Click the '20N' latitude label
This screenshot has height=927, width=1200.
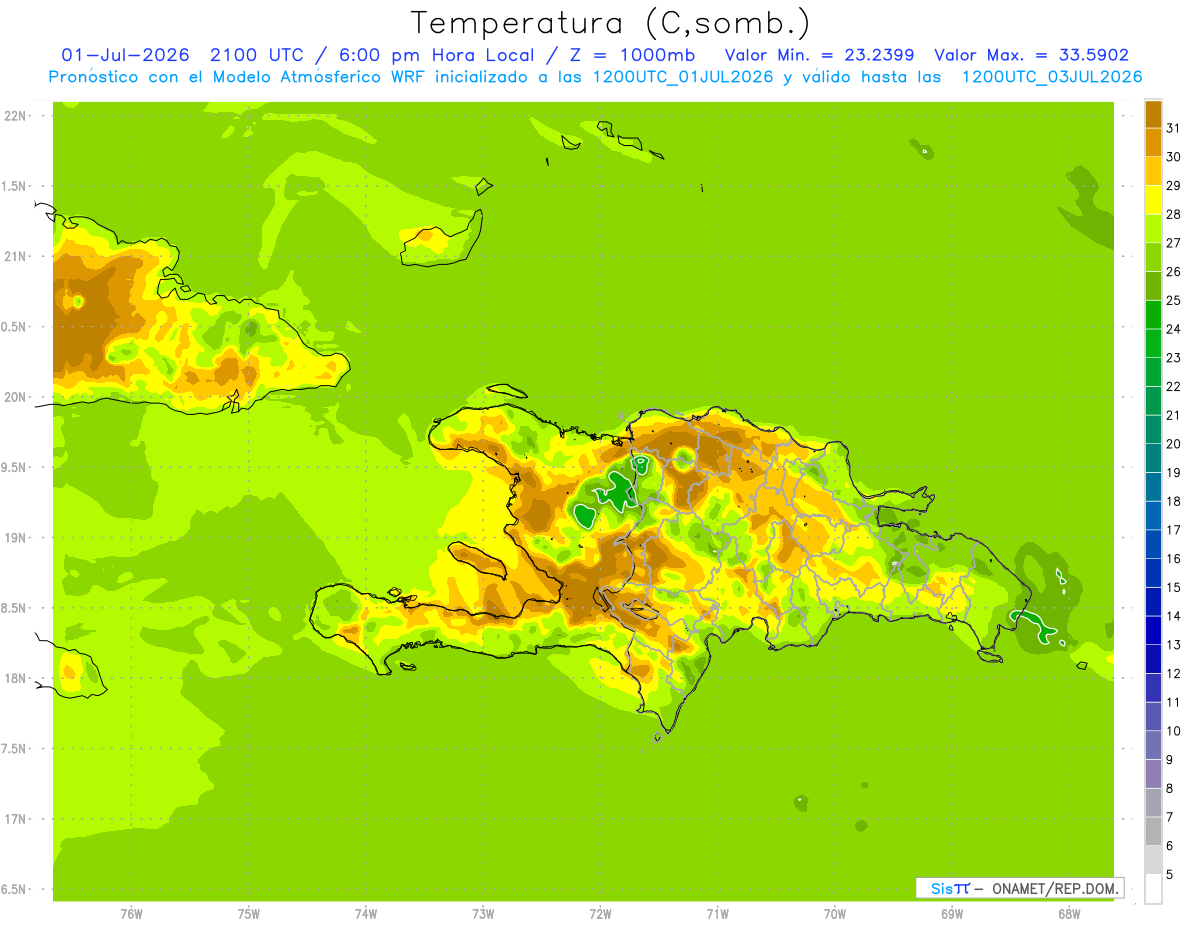[x=14, y=397]
